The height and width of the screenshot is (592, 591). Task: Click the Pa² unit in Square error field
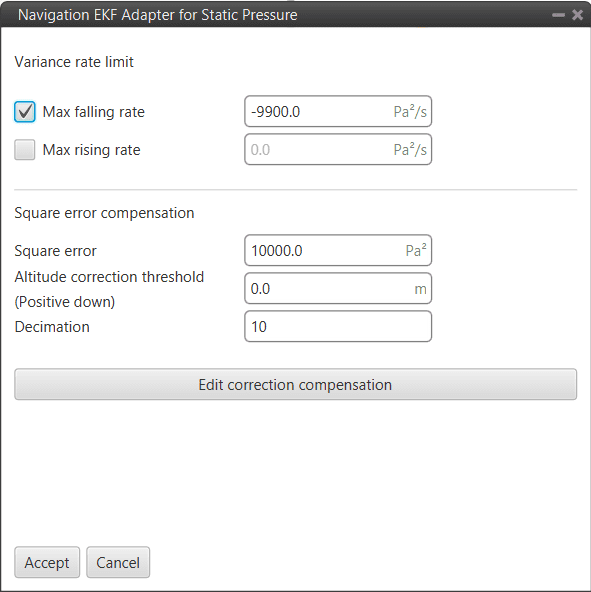416,251
